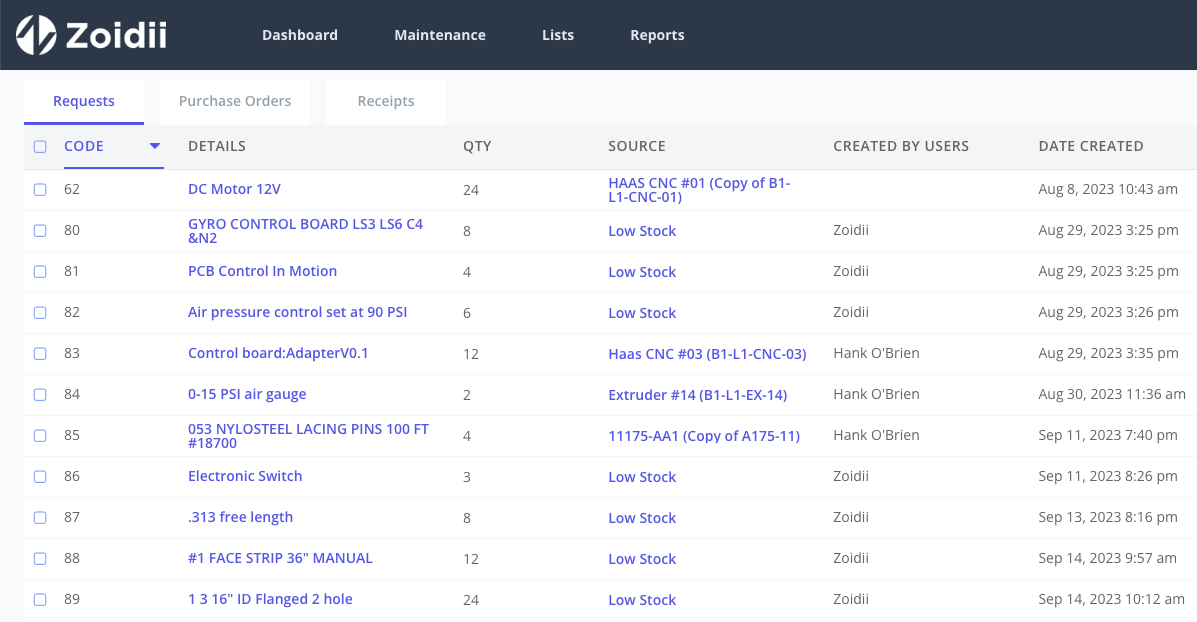
Task: Click the DATE CREATED column header
Action: [1091, 147]
